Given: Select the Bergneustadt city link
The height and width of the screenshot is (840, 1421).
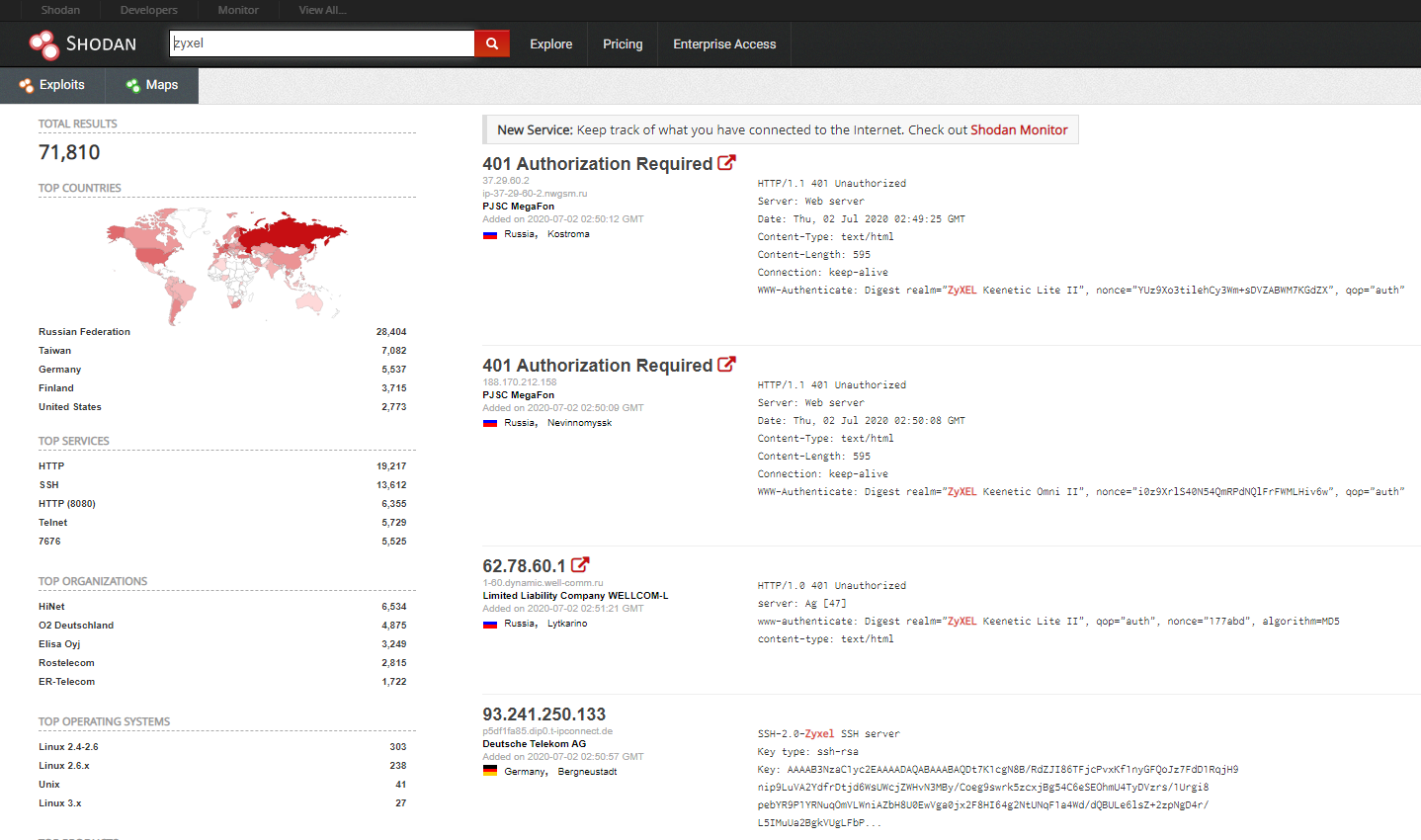Looking at the screenshot, I should pyautogui.click(x=587, y=772).
